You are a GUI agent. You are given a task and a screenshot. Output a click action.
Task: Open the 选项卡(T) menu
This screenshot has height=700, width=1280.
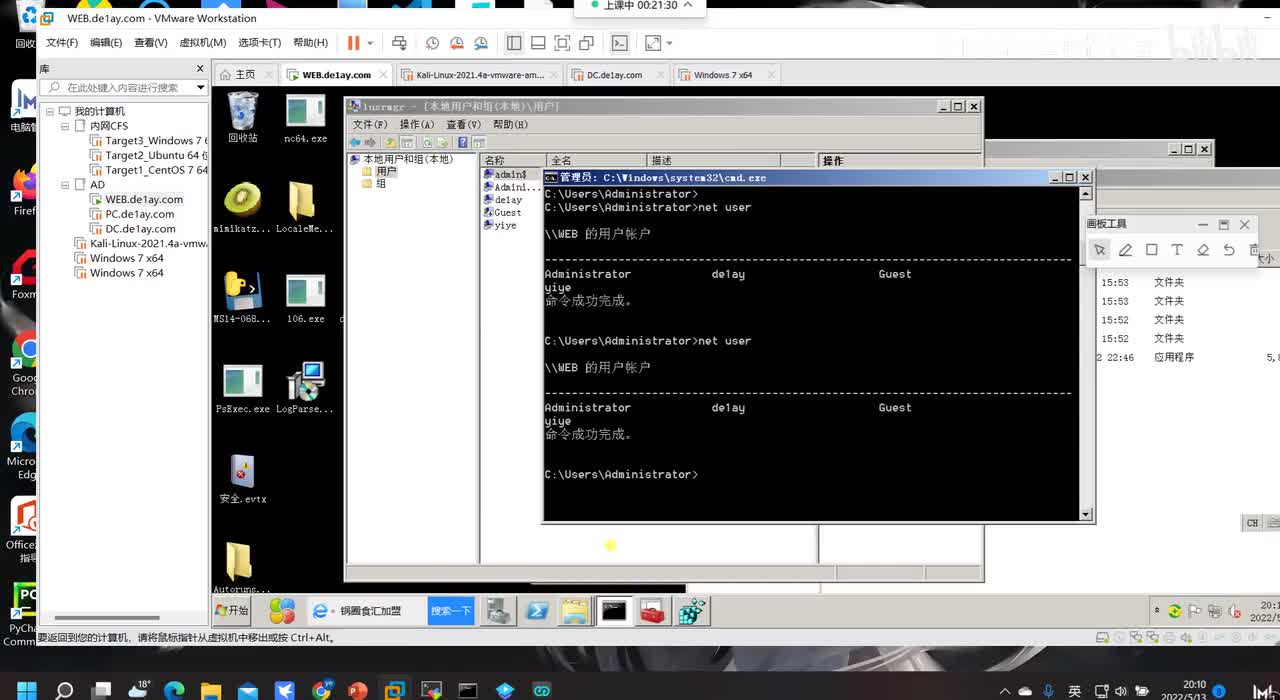click(x=260, y=43)
